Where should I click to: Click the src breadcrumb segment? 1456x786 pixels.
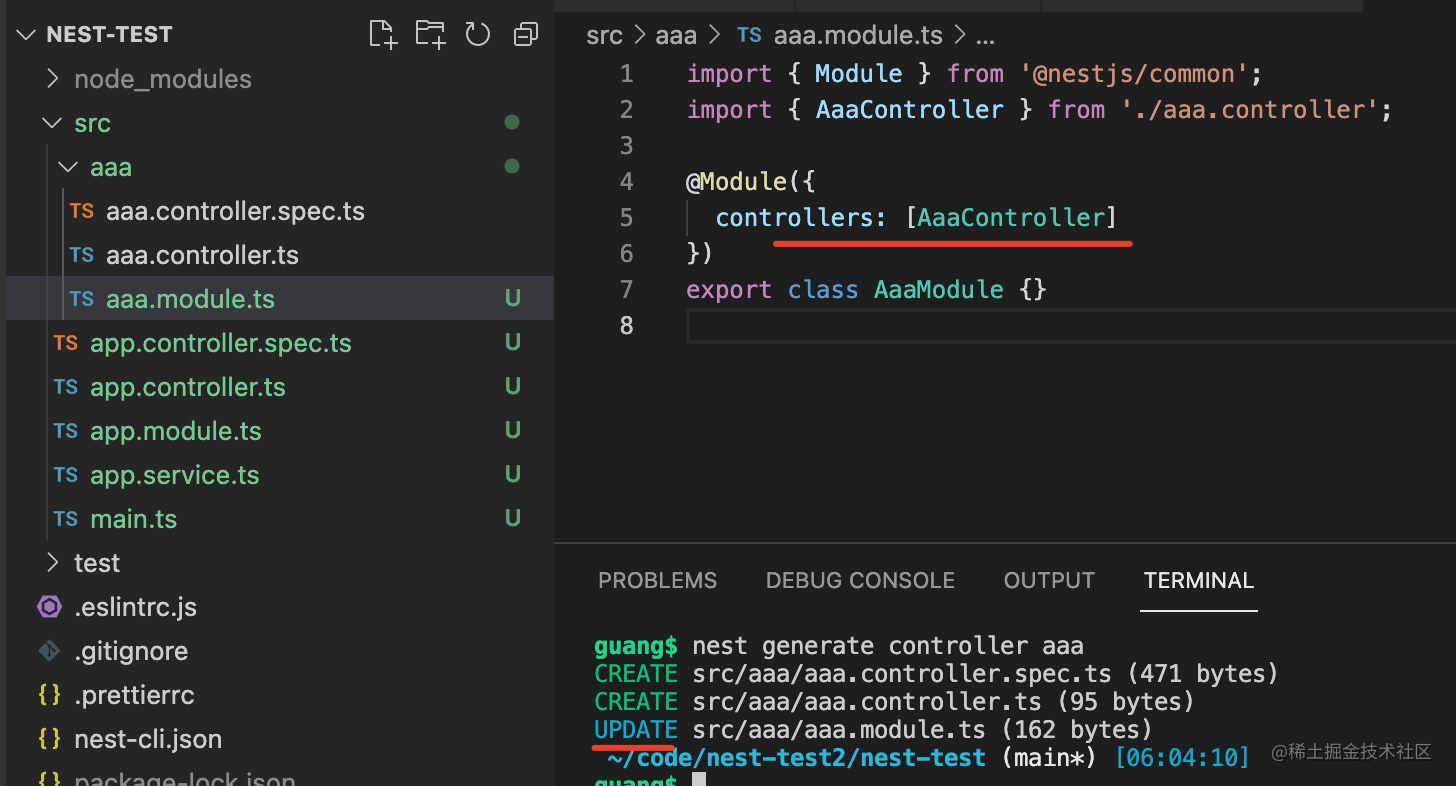(x=604, y=36)
